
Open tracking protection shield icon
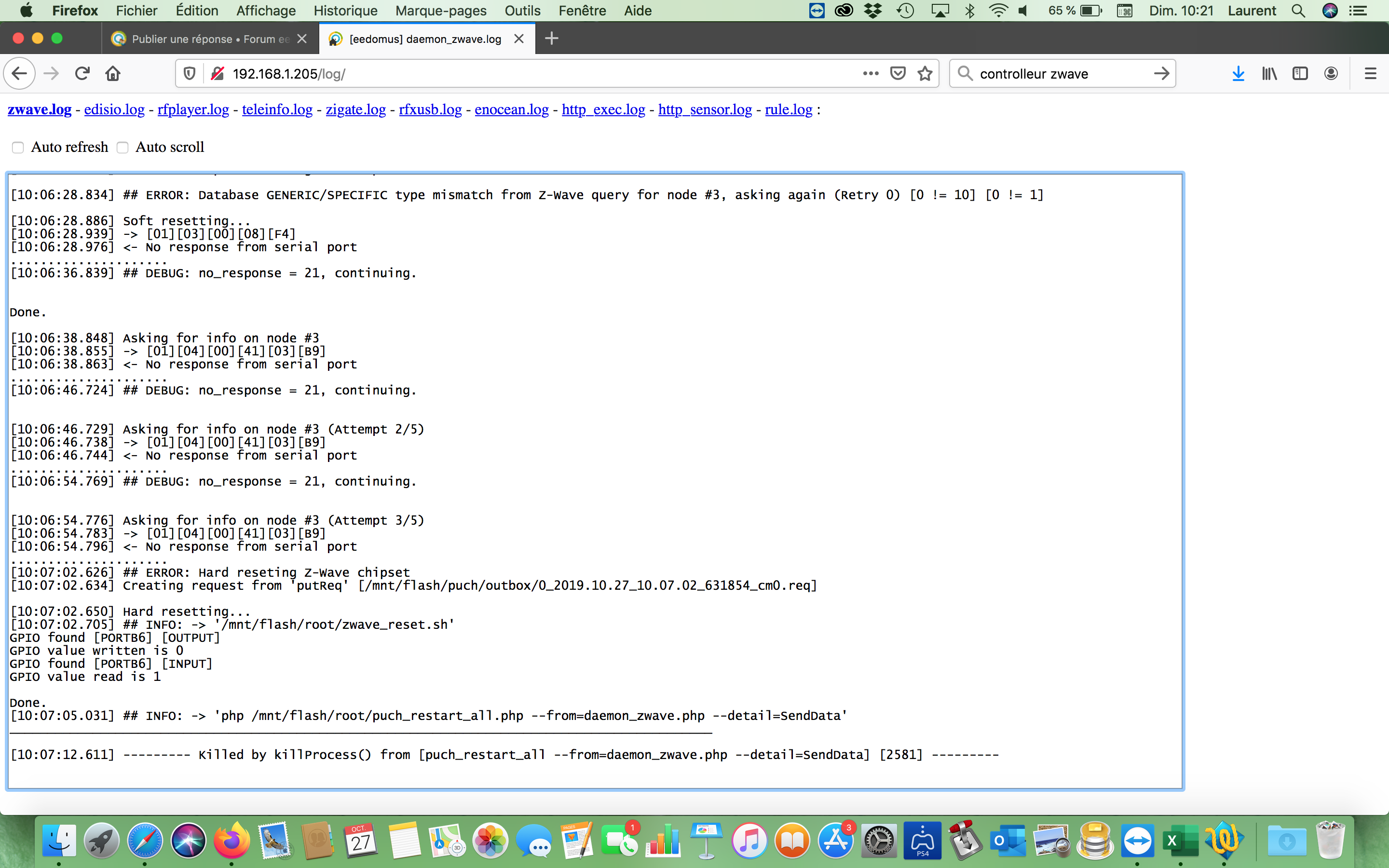coord(190,73)
